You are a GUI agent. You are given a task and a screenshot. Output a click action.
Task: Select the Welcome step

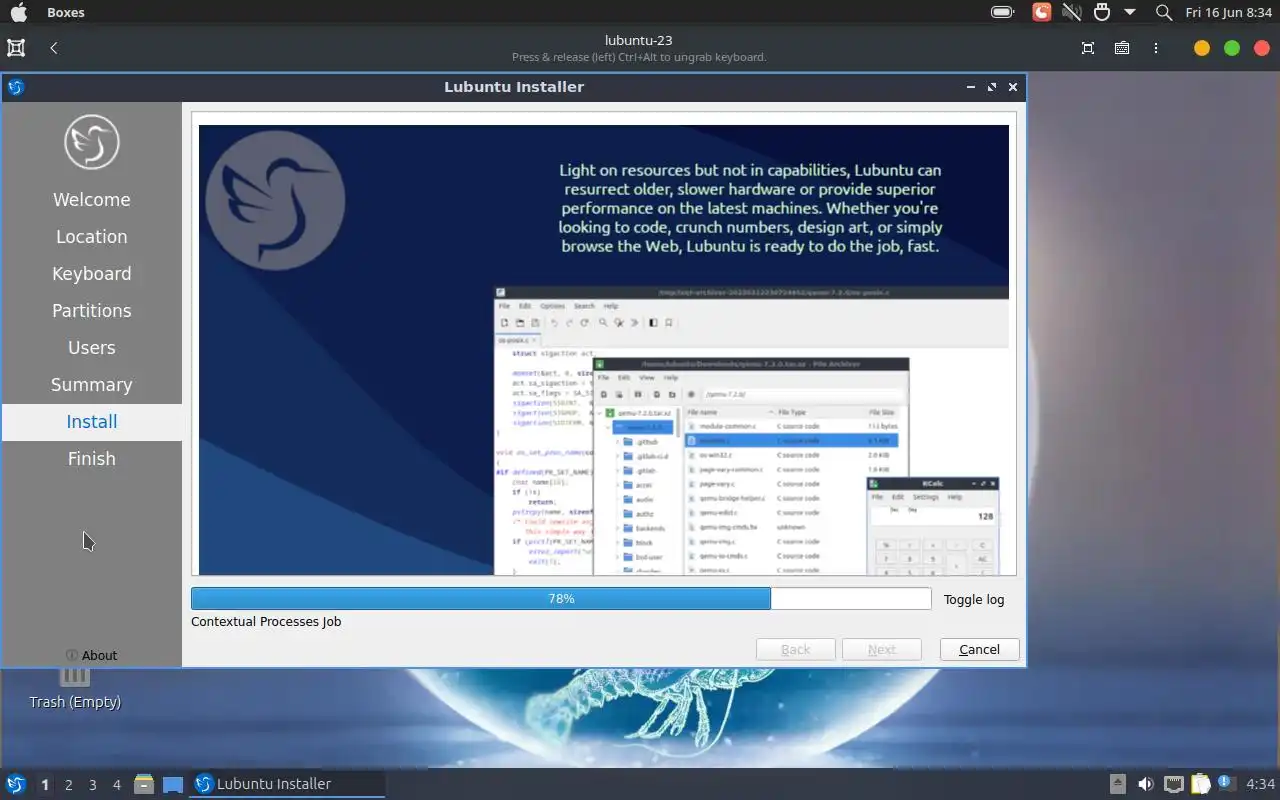[92, 200]
